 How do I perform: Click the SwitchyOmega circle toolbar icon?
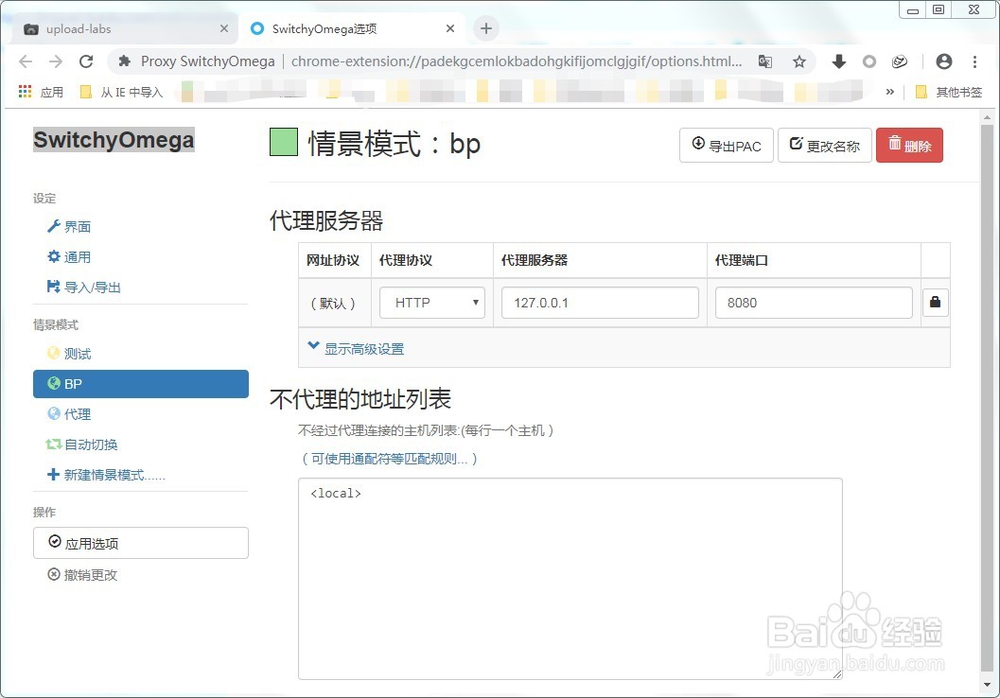coord(869,61)
